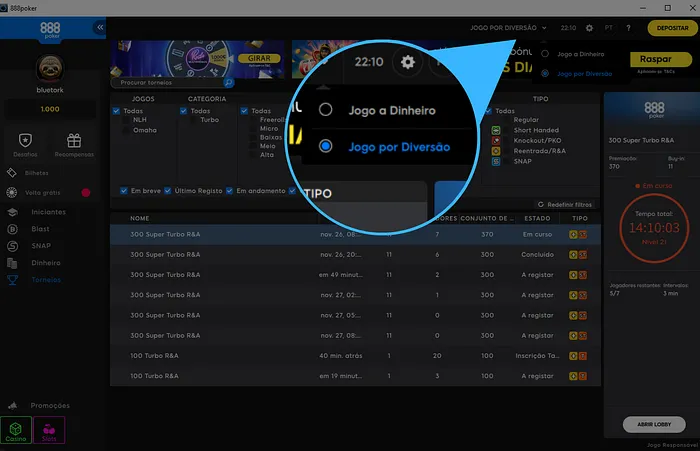
Task: Uncheck the Em andamento filter
Action: tap(229, 191)
